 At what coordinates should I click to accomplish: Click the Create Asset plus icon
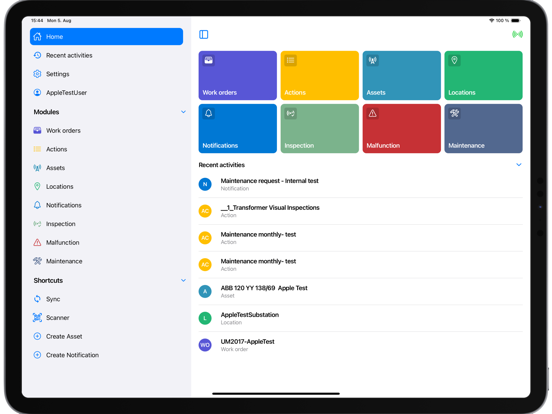[37, 337]
